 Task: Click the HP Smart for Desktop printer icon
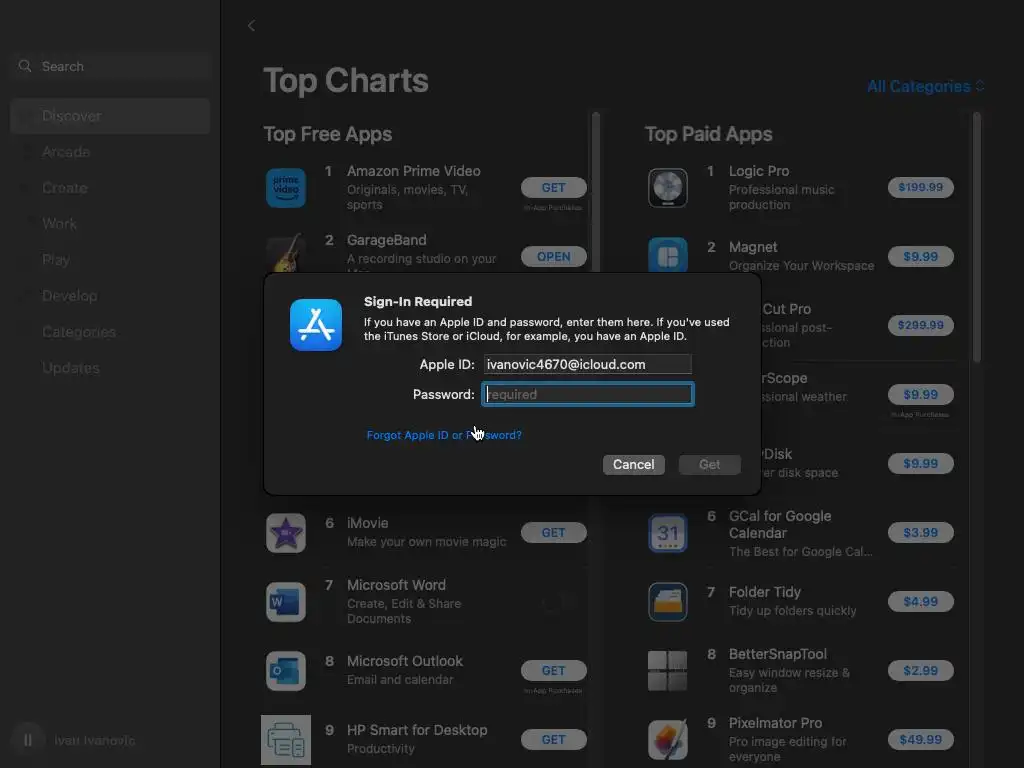pyautogui.click(x=286, y=740)
